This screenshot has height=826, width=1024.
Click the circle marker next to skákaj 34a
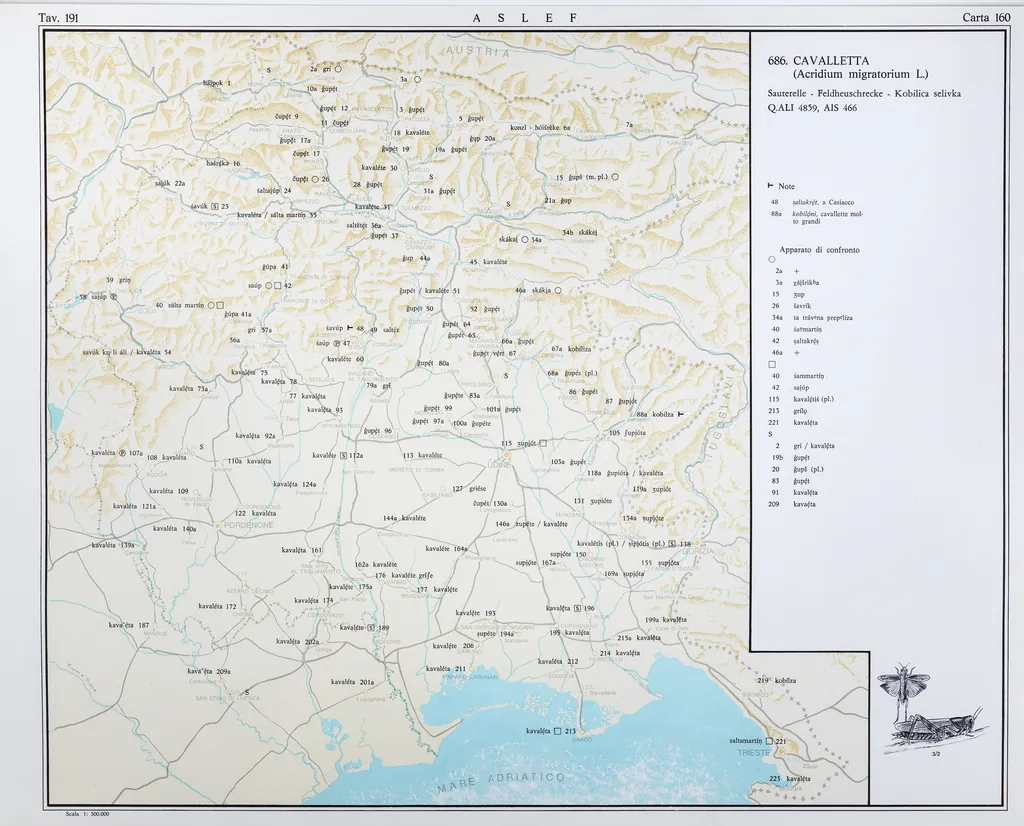(524, 240)
